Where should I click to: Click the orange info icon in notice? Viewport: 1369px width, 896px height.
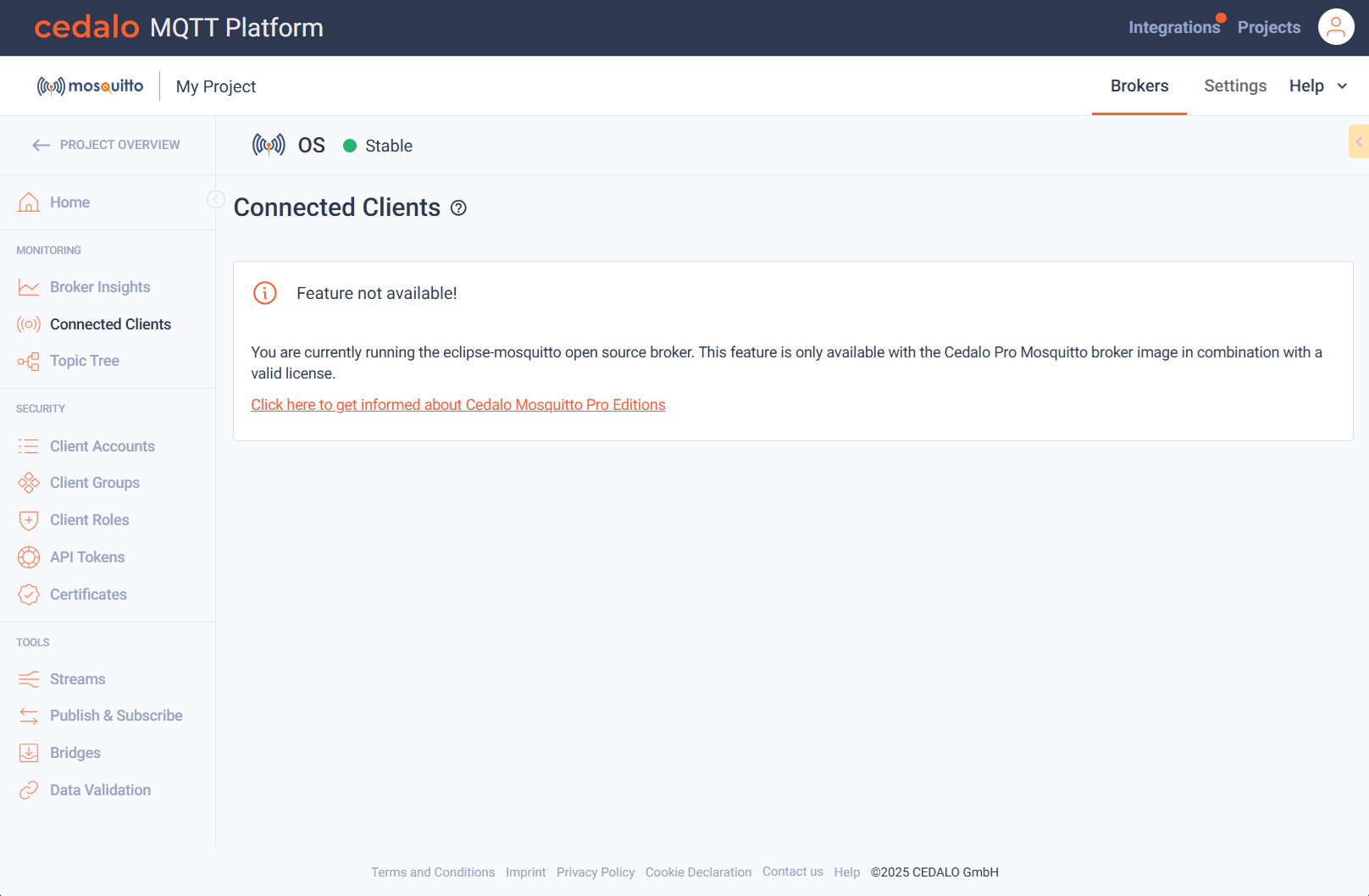[265, 293]
